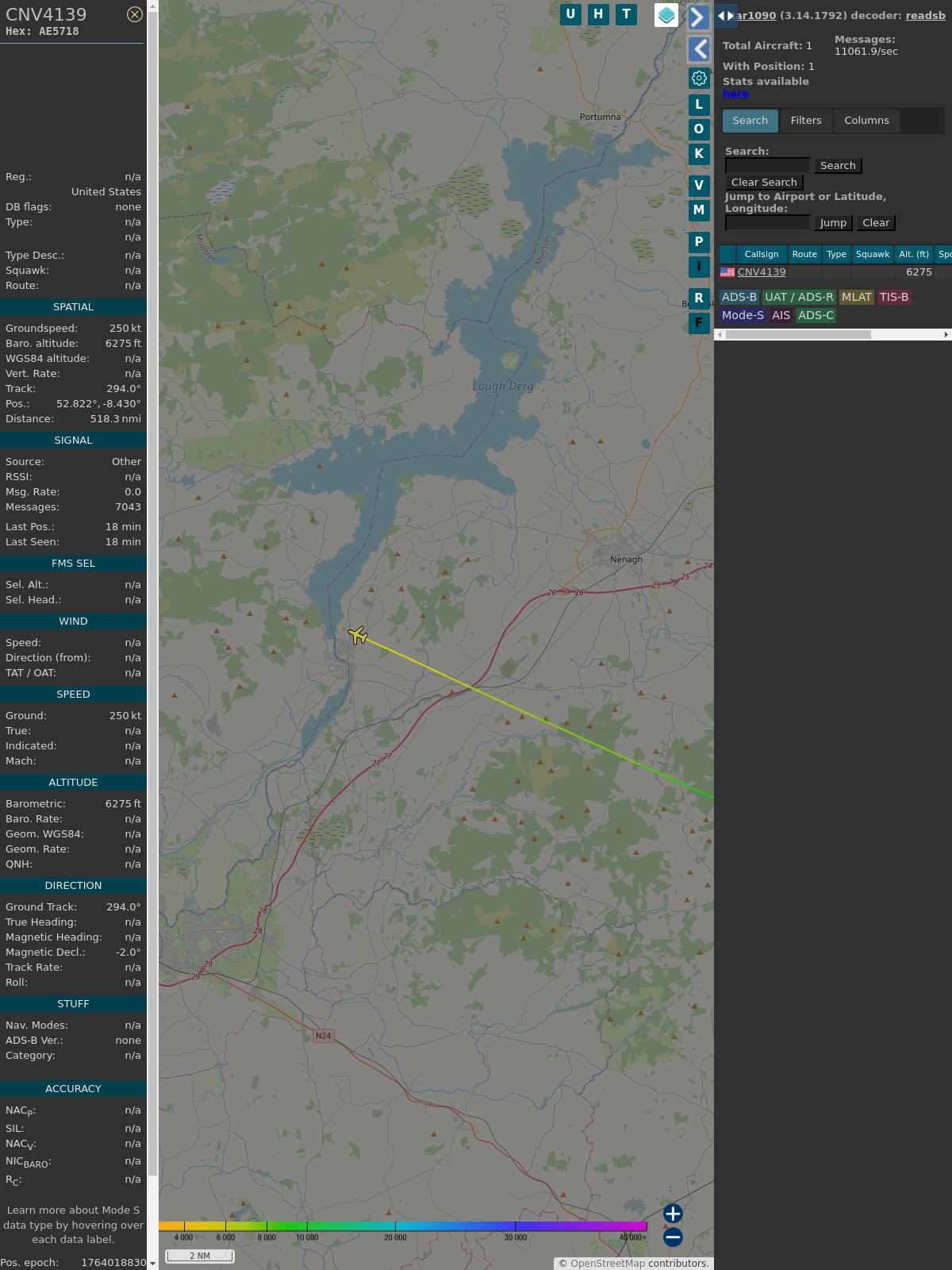Toggle the P map button
The image size is (952, 1270).
699,241
